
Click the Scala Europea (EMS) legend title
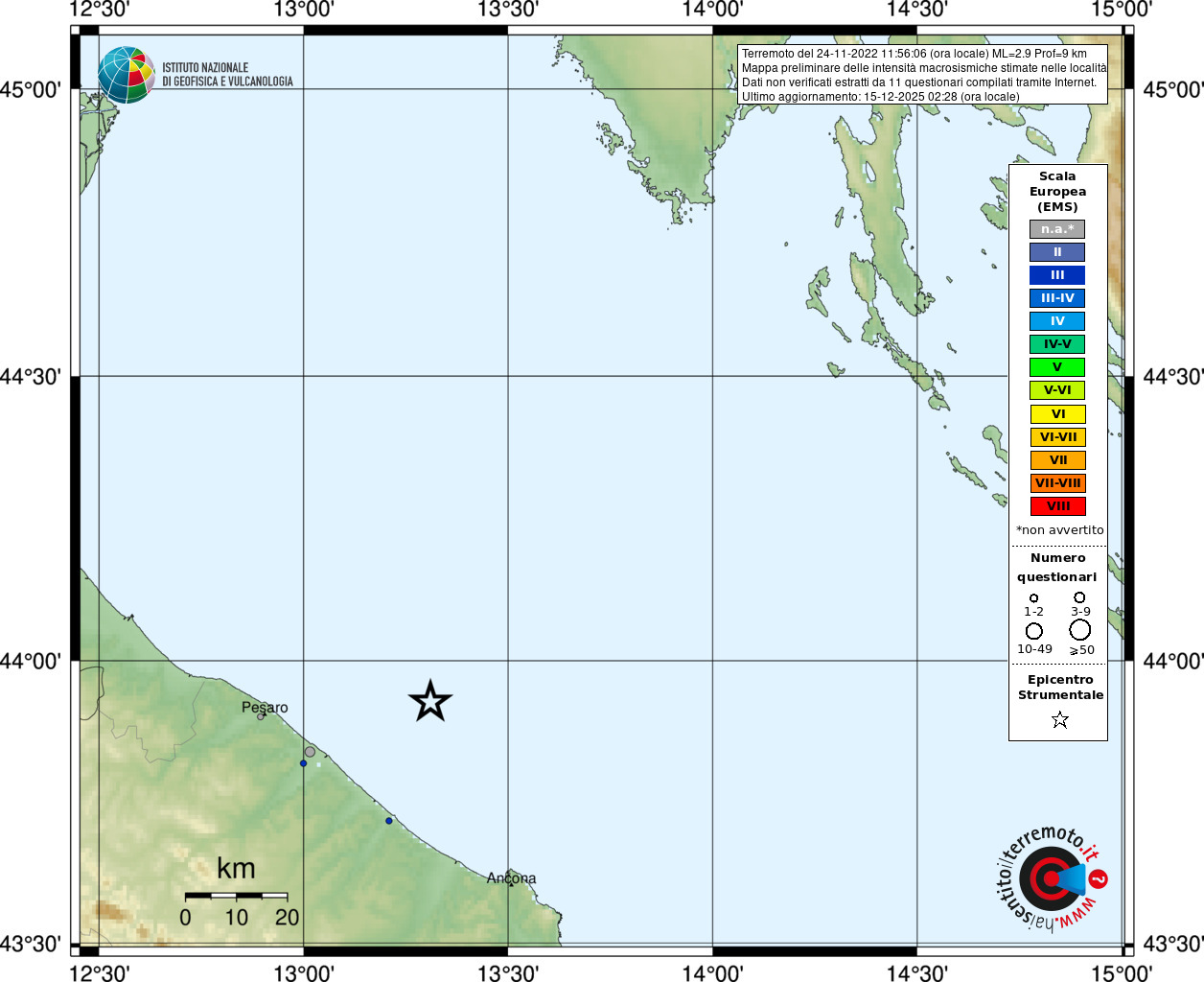click(x=1057, y=192)
